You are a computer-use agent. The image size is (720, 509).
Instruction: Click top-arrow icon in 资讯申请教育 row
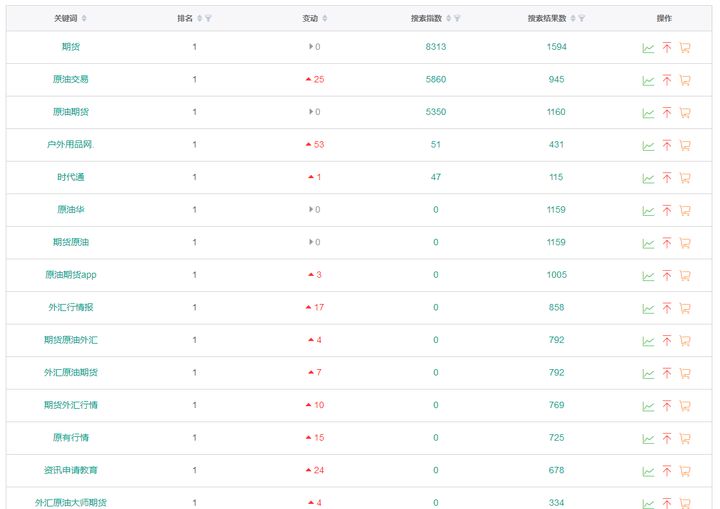[x=667, y=471]
